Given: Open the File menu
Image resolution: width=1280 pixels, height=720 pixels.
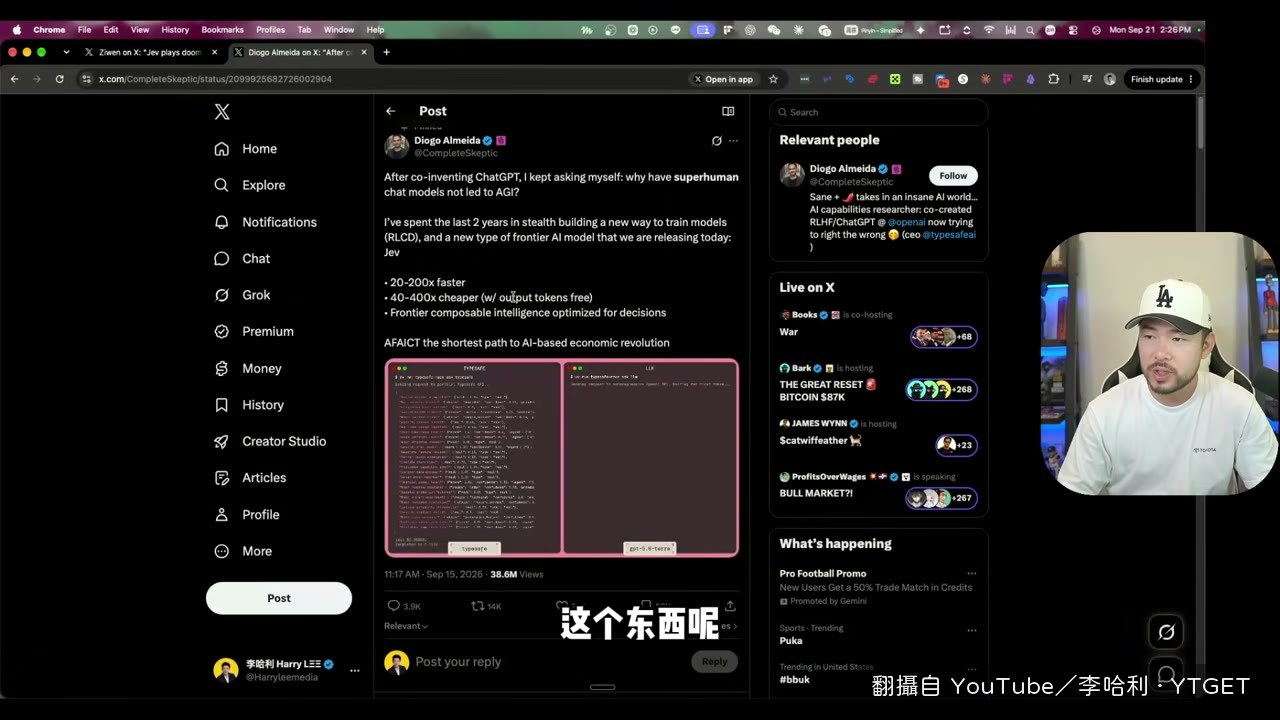Looking at the screenshot, I should (x=84, y=30).
